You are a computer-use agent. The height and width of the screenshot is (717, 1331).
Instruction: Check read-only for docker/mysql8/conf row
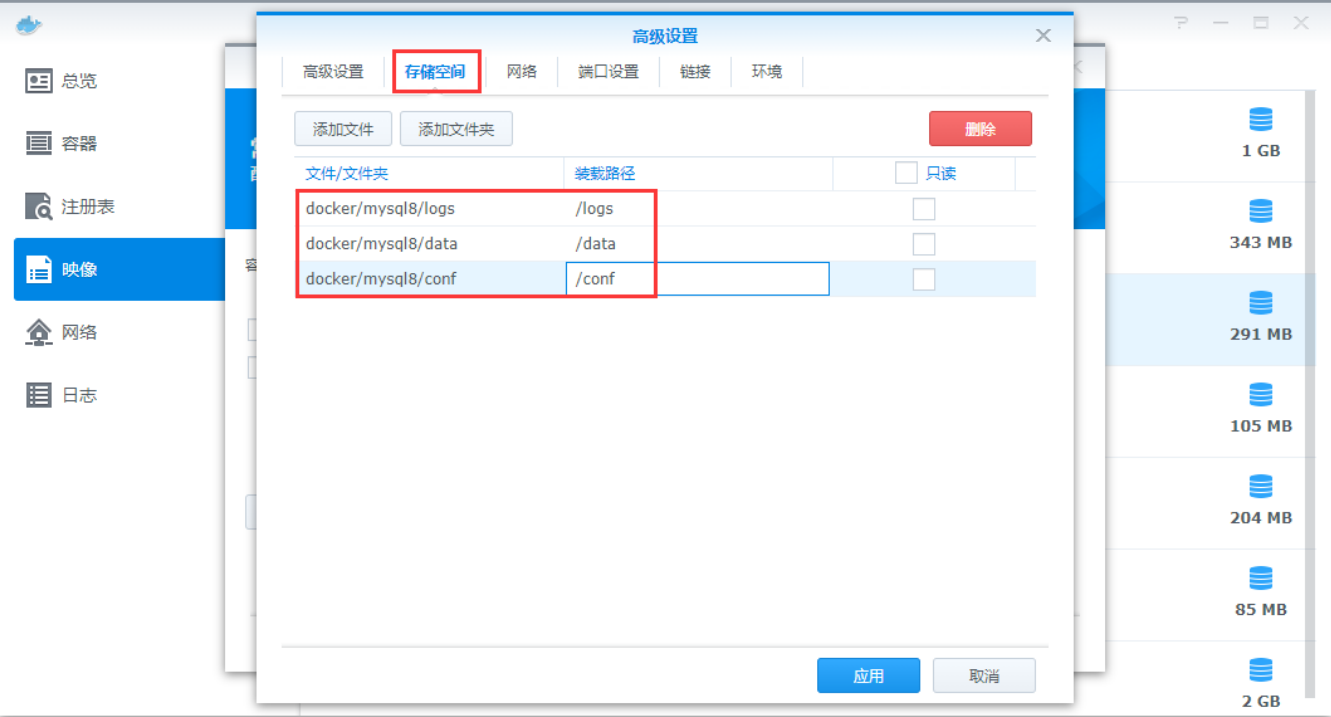(924, 279)
